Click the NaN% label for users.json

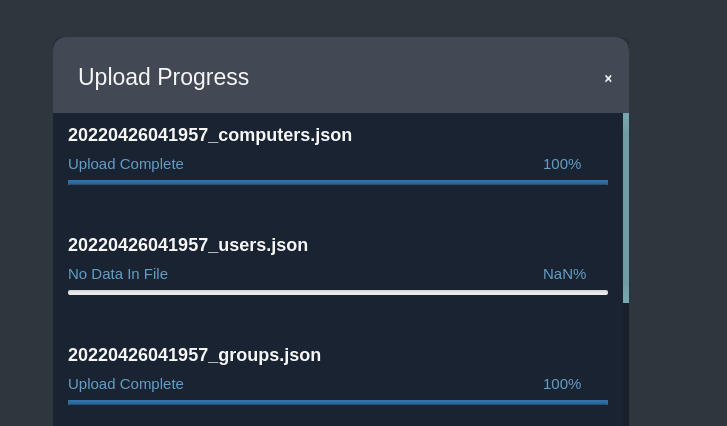564,274
